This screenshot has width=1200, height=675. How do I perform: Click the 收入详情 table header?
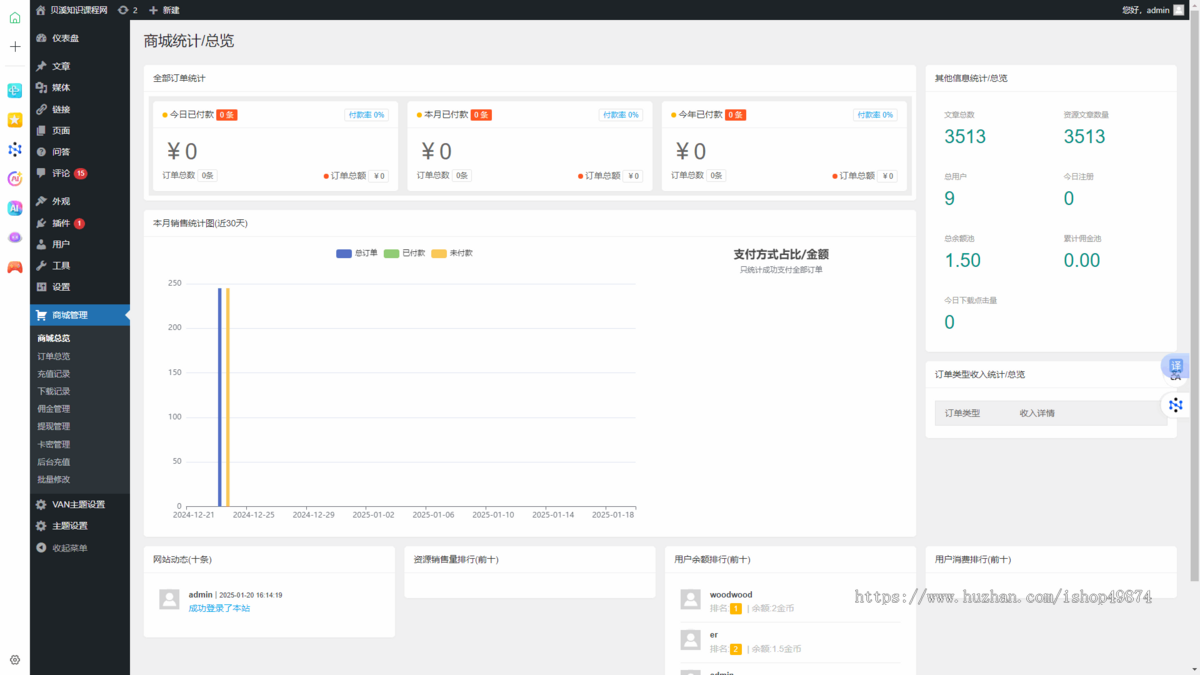click(x=1037, y=413)
